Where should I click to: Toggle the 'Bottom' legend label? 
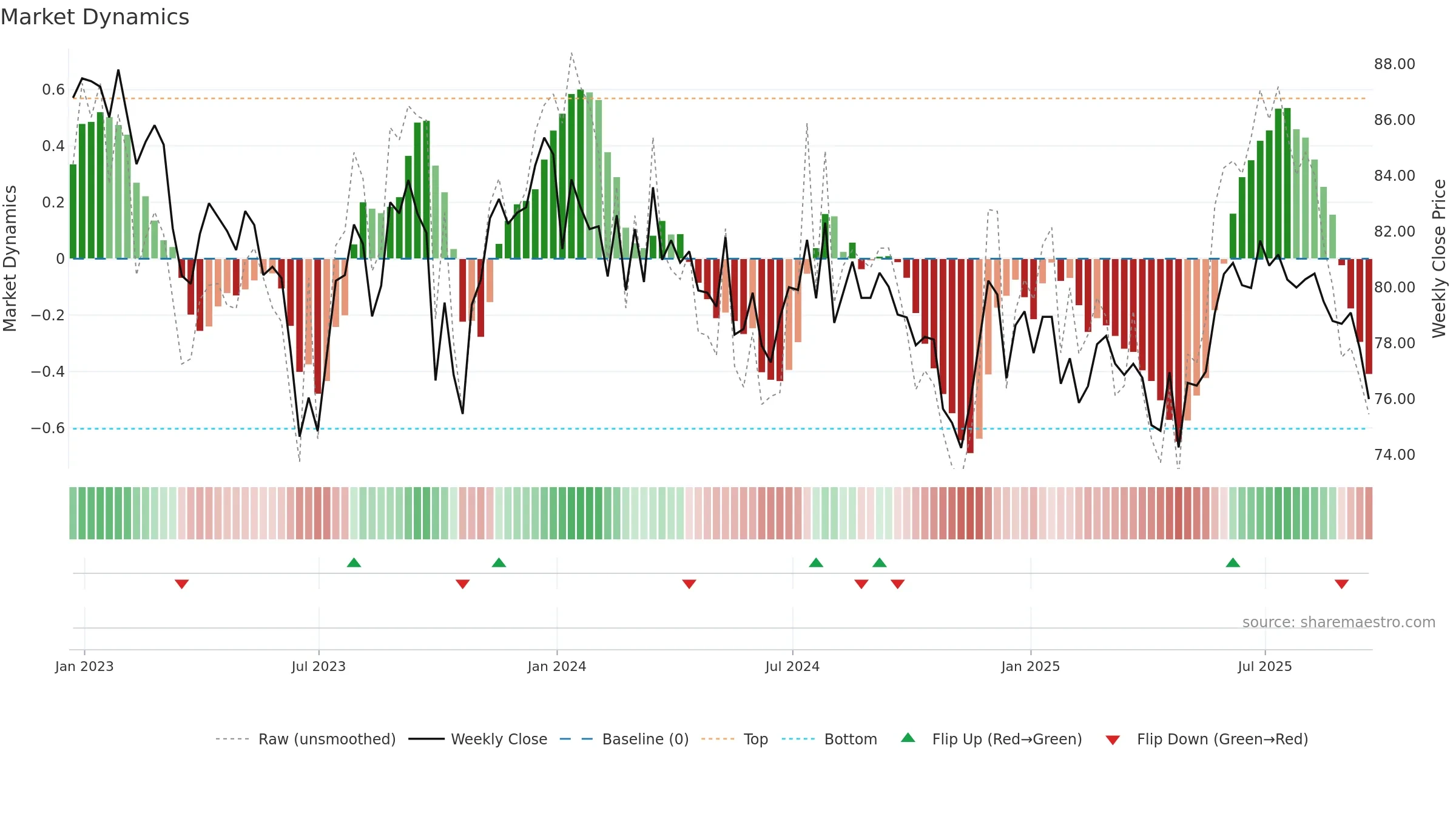click(851, 739)
